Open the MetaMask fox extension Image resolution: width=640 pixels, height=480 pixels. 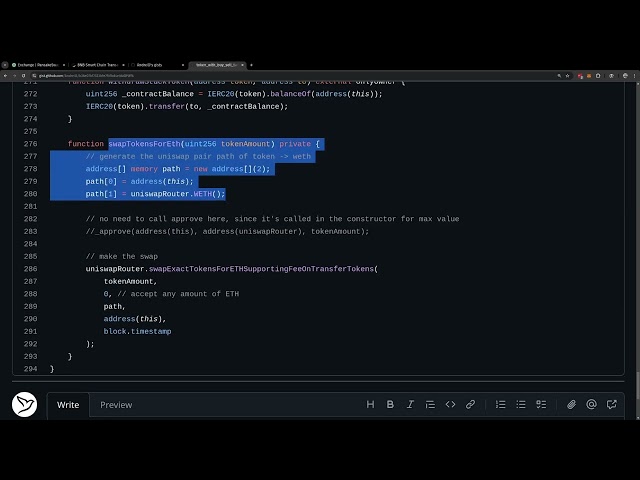click(589, 76)
